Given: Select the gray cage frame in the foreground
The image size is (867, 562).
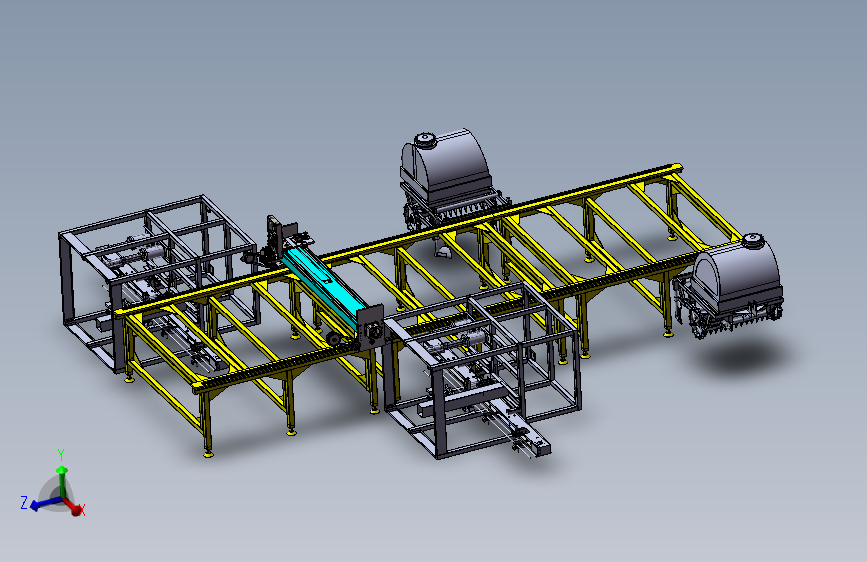Looking at the screenshot, I should [x=483, y=370].
